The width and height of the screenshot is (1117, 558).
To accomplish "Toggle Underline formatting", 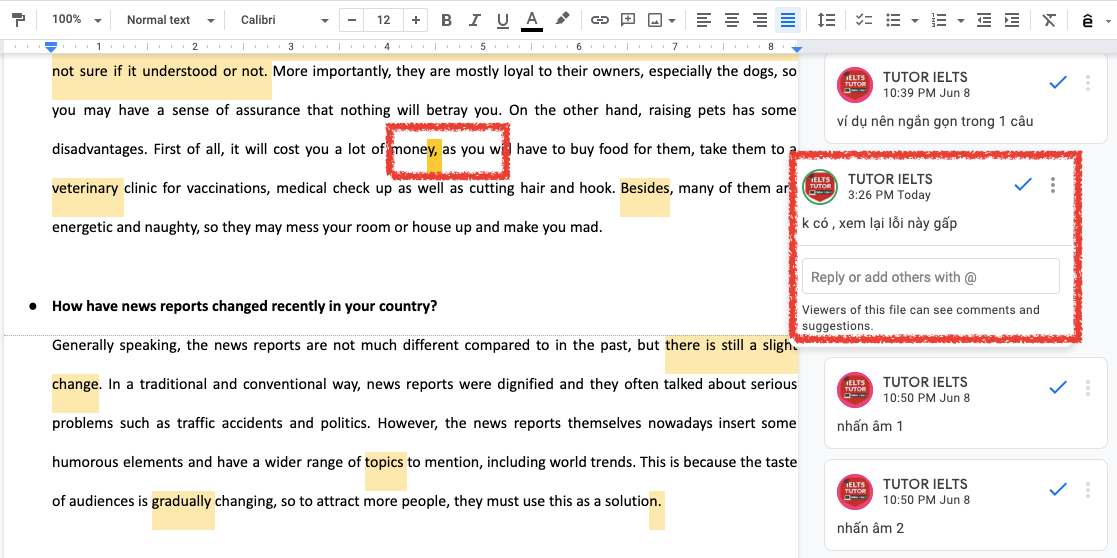I will tap(503, 20).
